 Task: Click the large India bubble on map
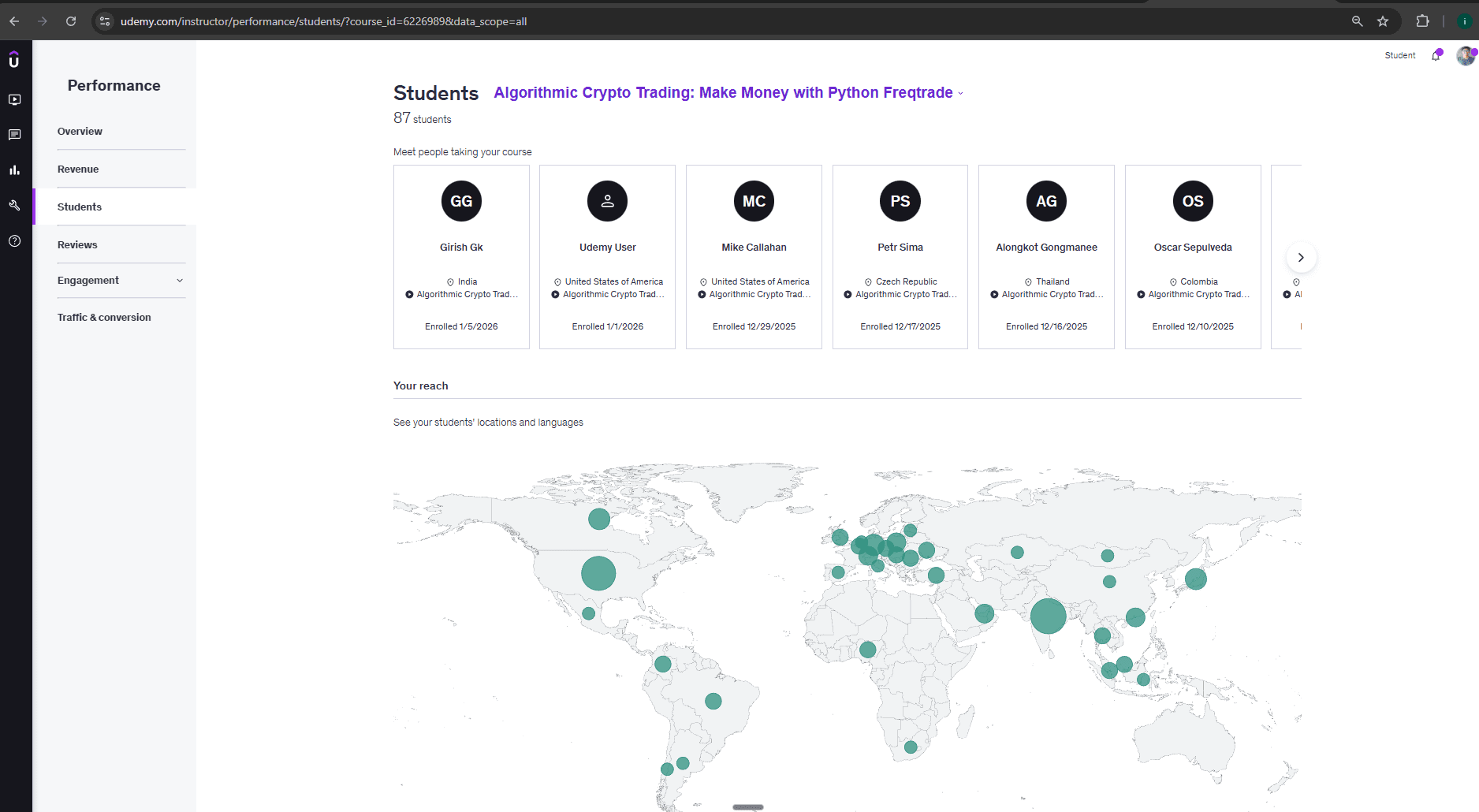[1048, 616]
